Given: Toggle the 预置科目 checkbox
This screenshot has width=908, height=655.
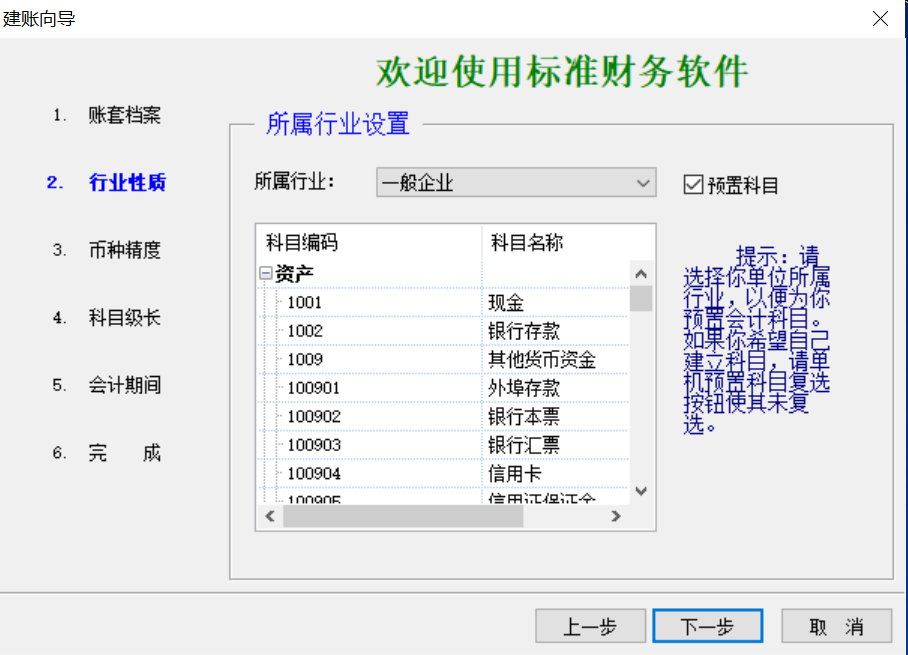Looking at the screenshot, I should (x=693, y=184).
